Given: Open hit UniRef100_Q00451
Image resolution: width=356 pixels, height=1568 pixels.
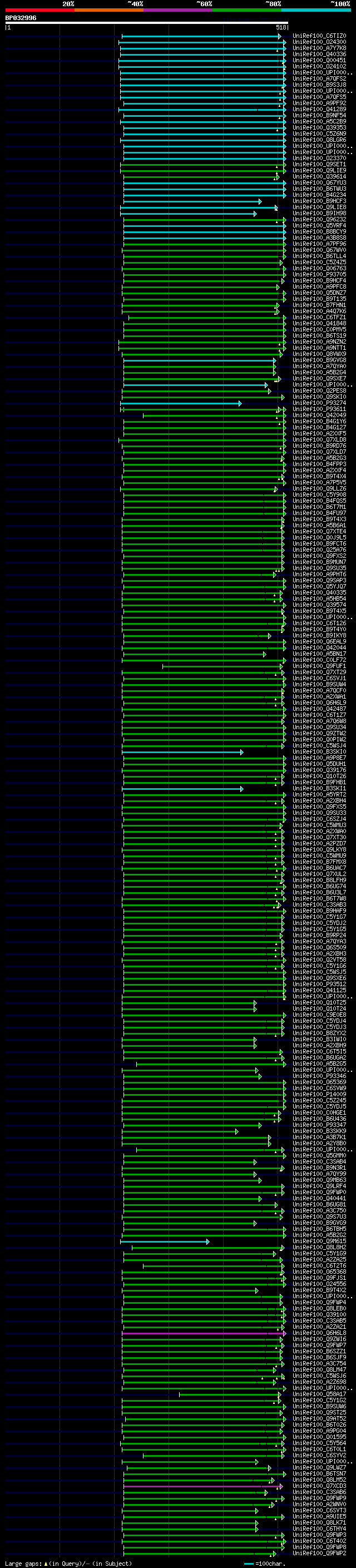Looking at the screenshot, I should (319, 60).
